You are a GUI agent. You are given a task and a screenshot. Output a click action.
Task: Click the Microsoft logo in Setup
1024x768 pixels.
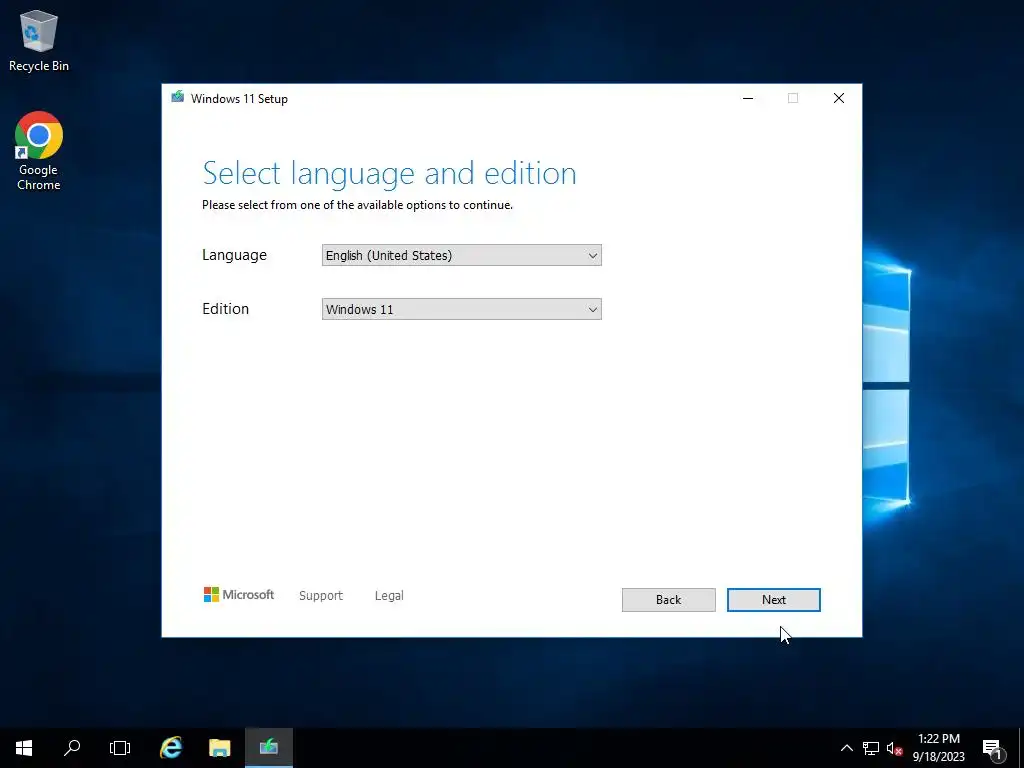239,595
